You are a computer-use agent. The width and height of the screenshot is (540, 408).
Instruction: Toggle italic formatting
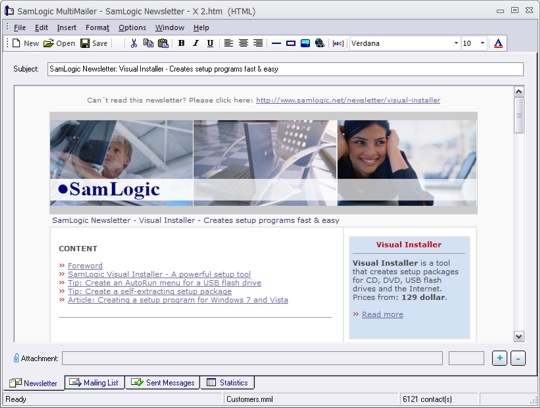(196, 43)
